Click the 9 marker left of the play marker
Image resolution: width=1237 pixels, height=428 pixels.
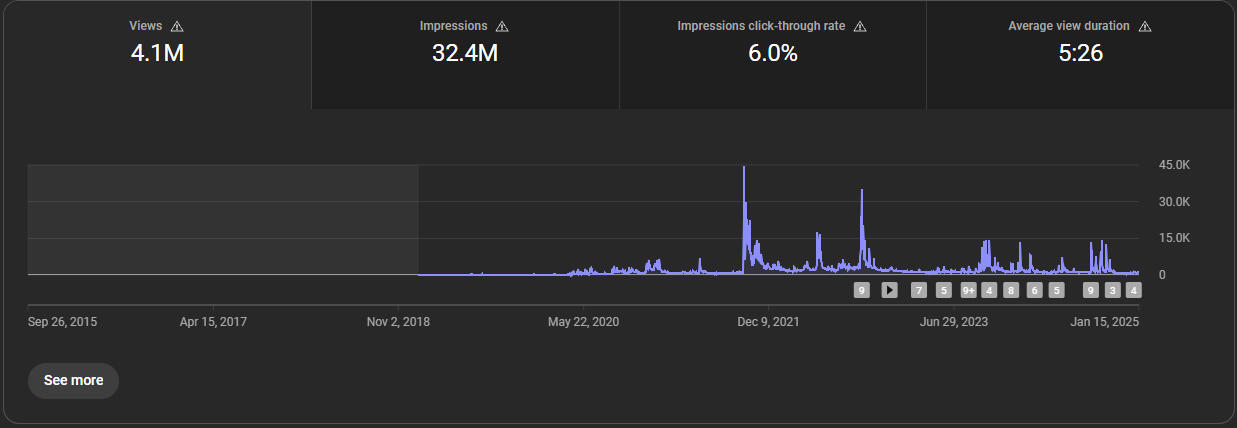pyautogui.click(x=862, y=290)
